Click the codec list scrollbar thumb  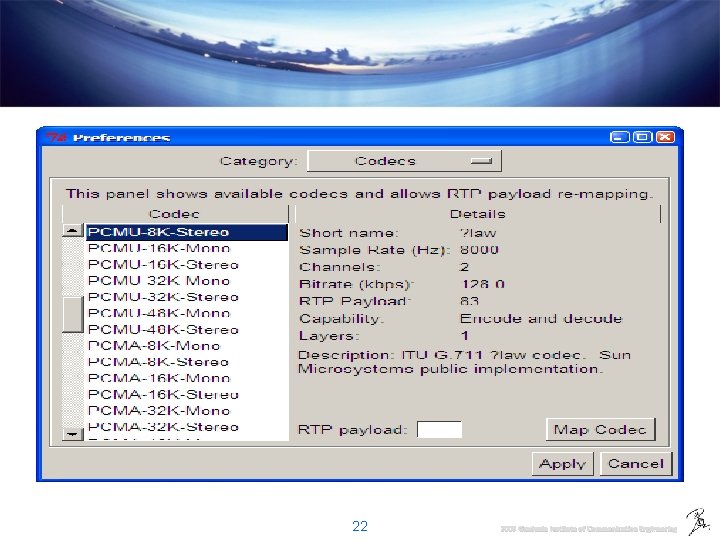(x=73, y=315)
